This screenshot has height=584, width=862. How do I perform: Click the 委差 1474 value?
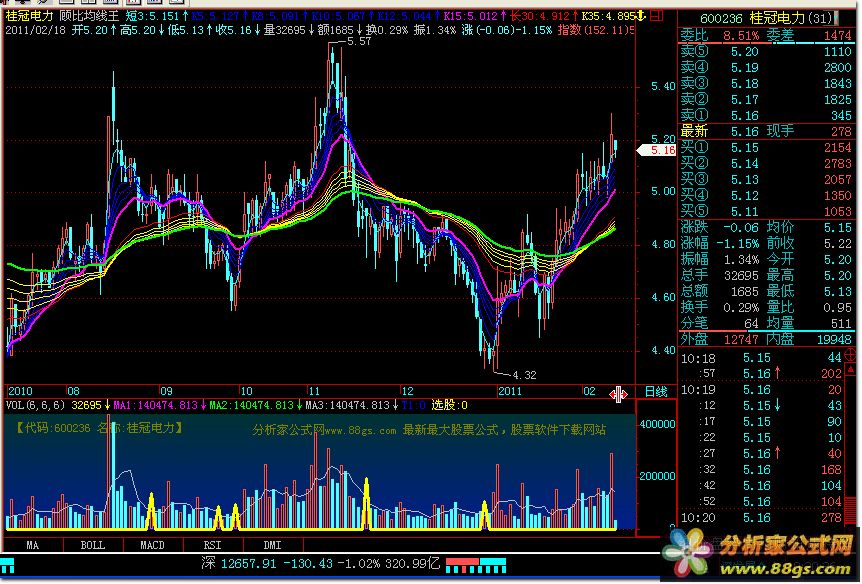tap(837, 36)
